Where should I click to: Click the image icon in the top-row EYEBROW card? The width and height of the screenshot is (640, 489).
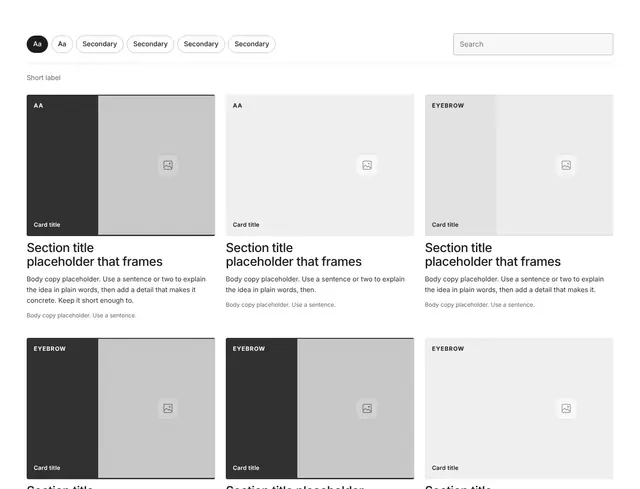pyautogui.click(x=566, y=165)
